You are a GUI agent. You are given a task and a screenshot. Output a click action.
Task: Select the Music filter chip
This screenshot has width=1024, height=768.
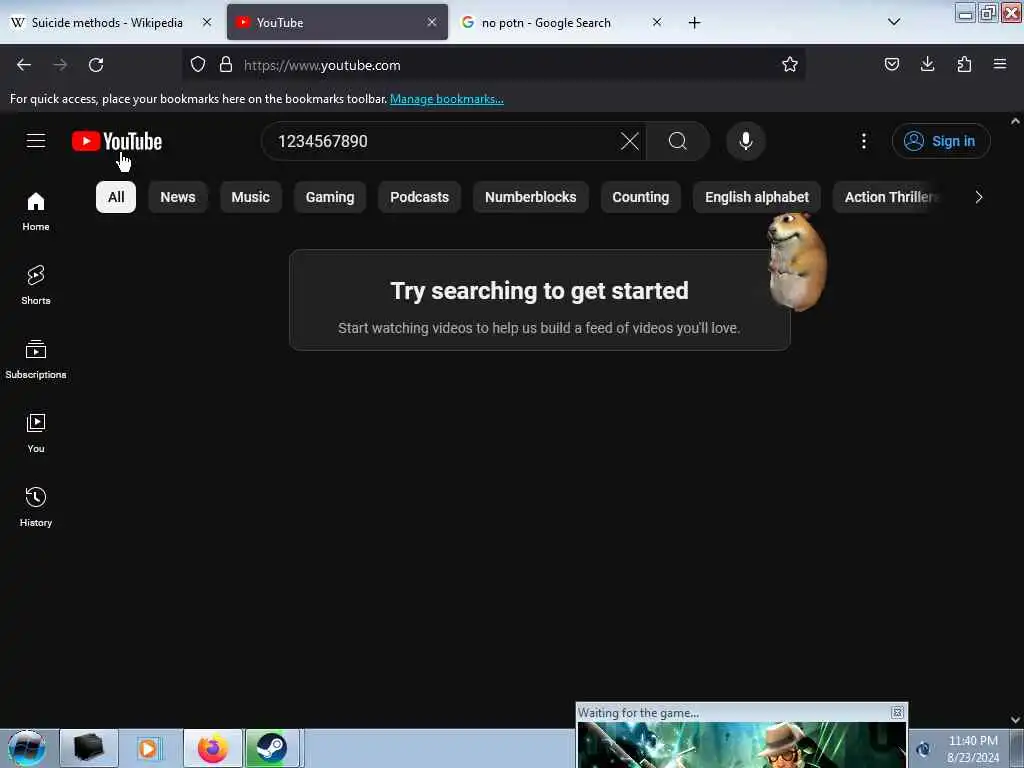(250, 197)
